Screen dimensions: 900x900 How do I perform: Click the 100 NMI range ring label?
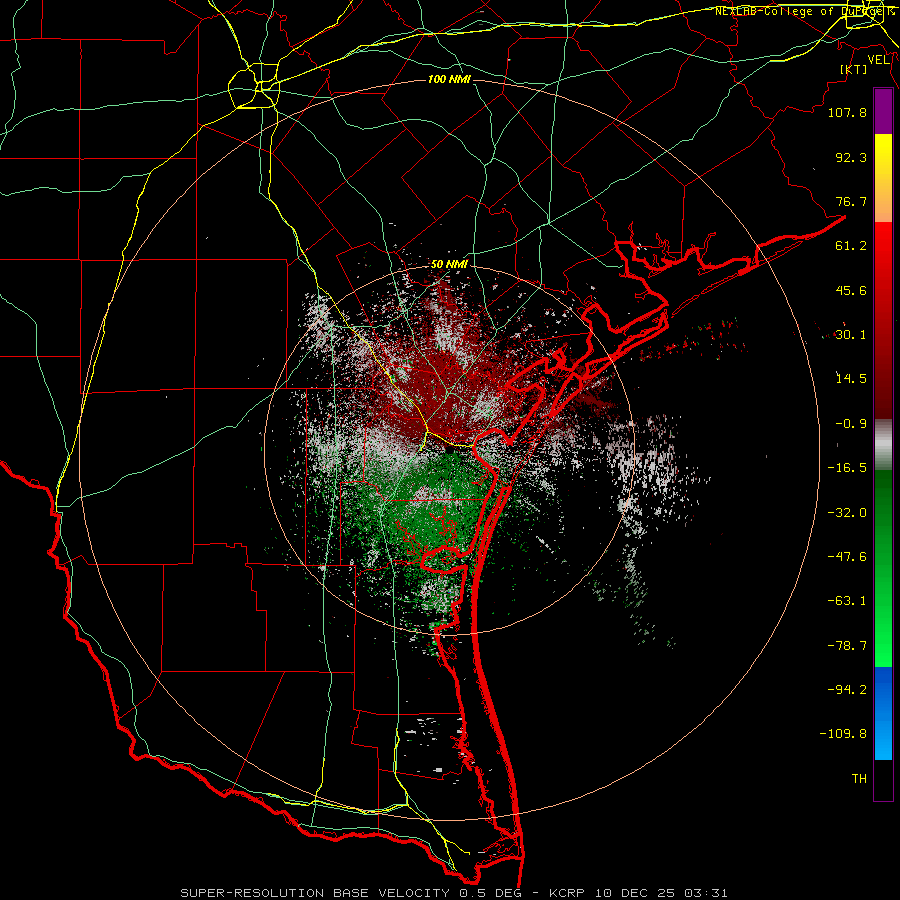pos(449,79)
